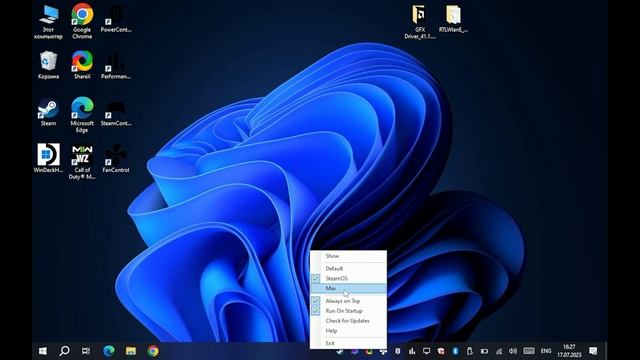Select the GFX Driver folder

coord(420,22)
